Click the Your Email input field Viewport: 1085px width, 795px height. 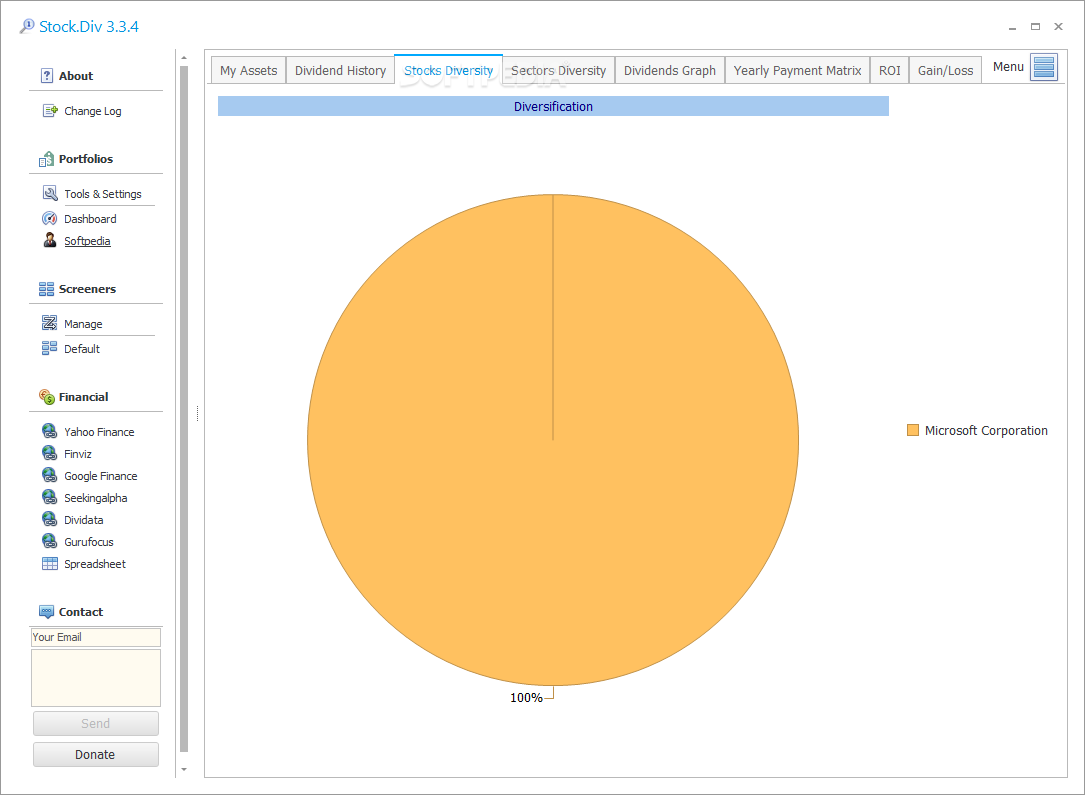(x=95, y=637)
